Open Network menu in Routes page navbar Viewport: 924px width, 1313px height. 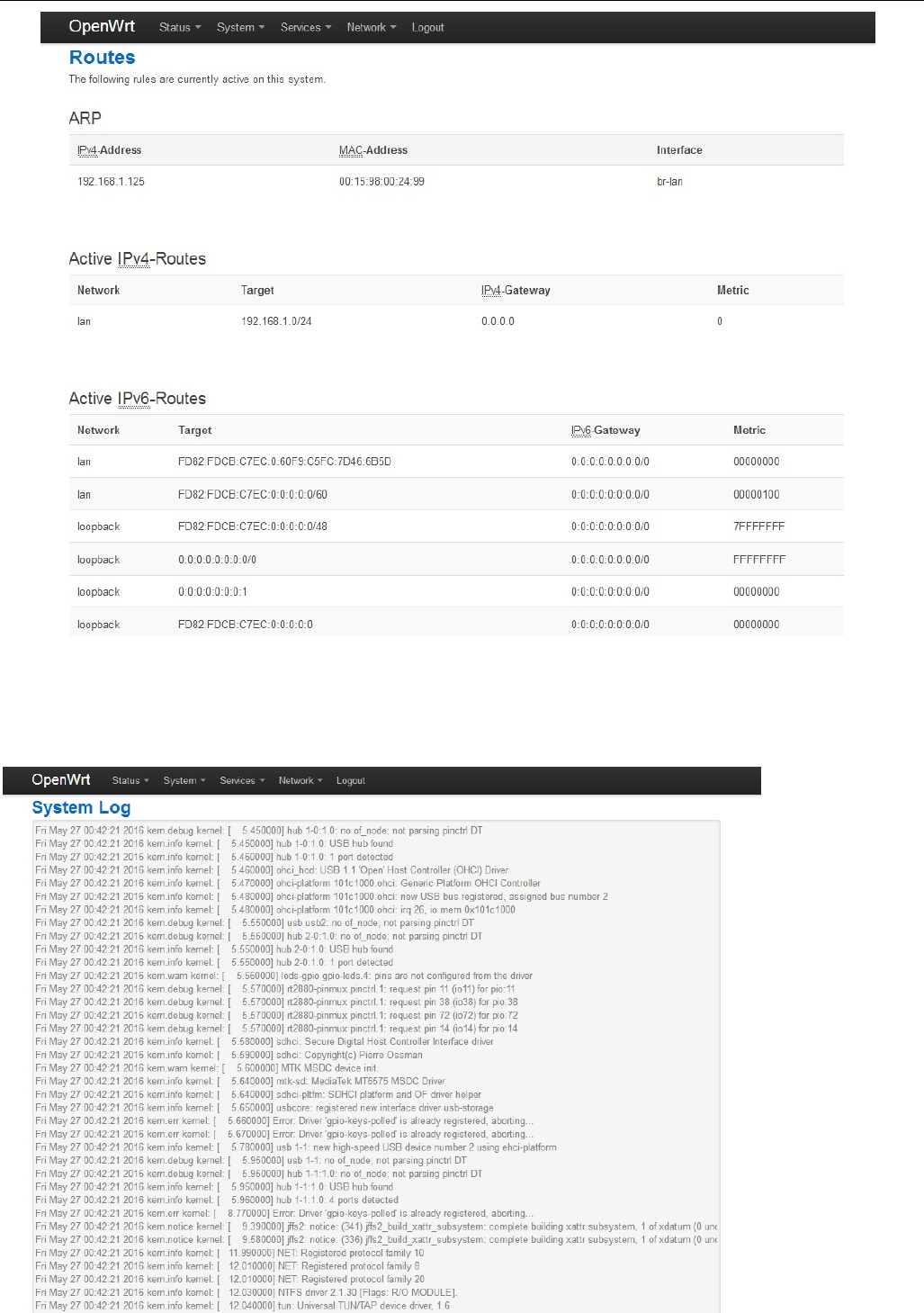[x=372, y=27]
